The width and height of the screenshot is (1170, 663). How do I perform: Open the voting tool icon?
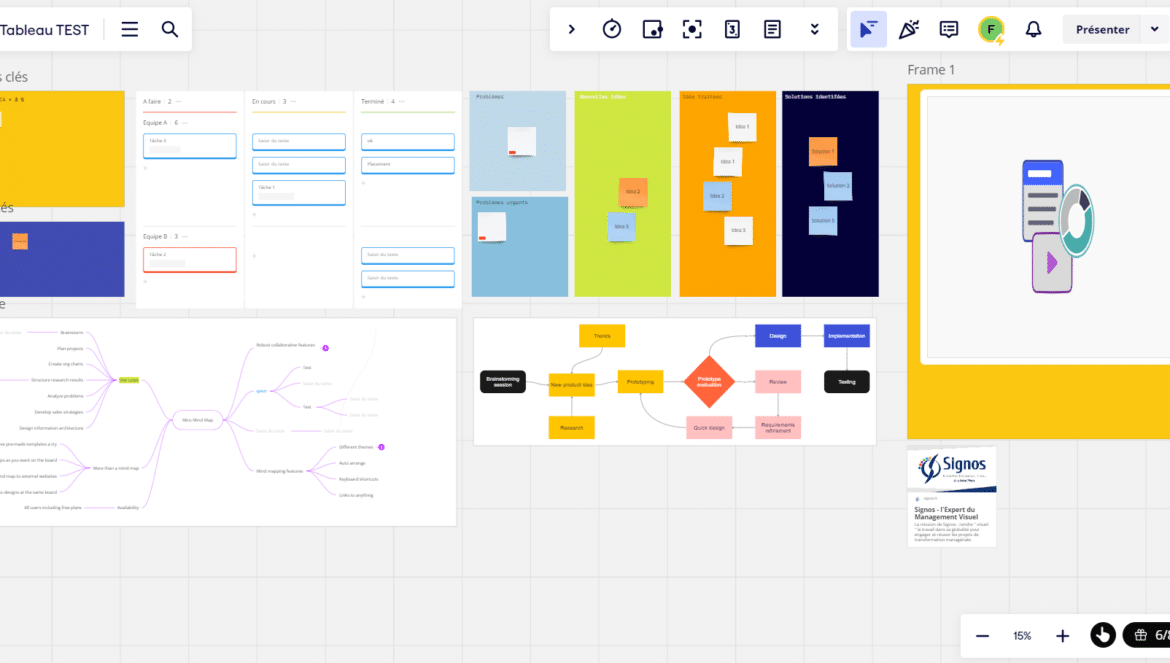(652, 30)
